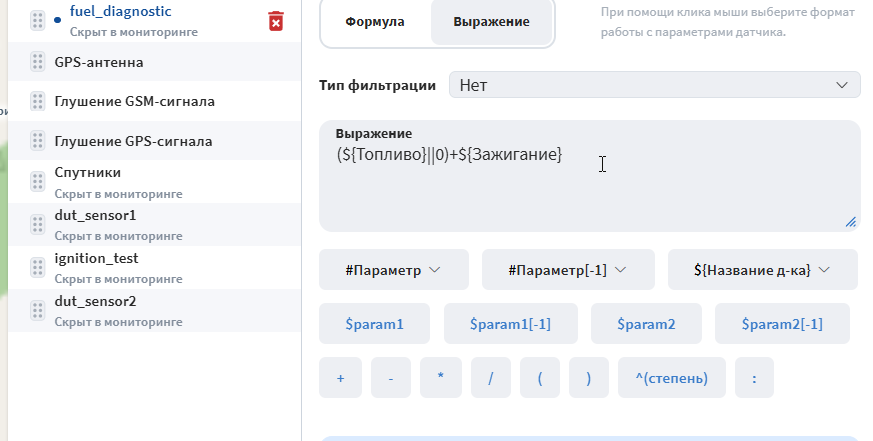
Task: Add the ^(степень) power operator
Action: 671,378
